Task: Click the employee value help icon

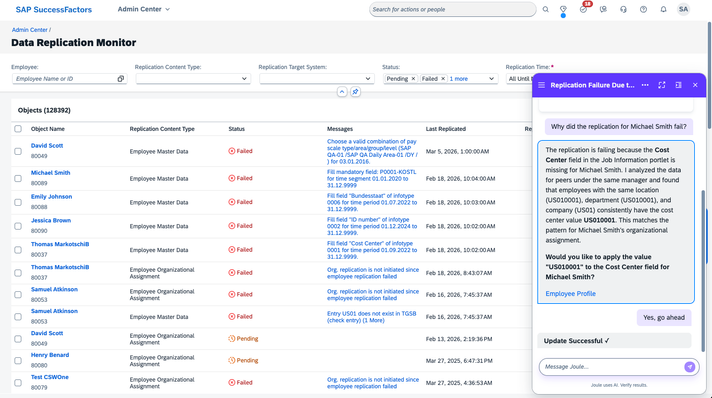Action: 120,79
